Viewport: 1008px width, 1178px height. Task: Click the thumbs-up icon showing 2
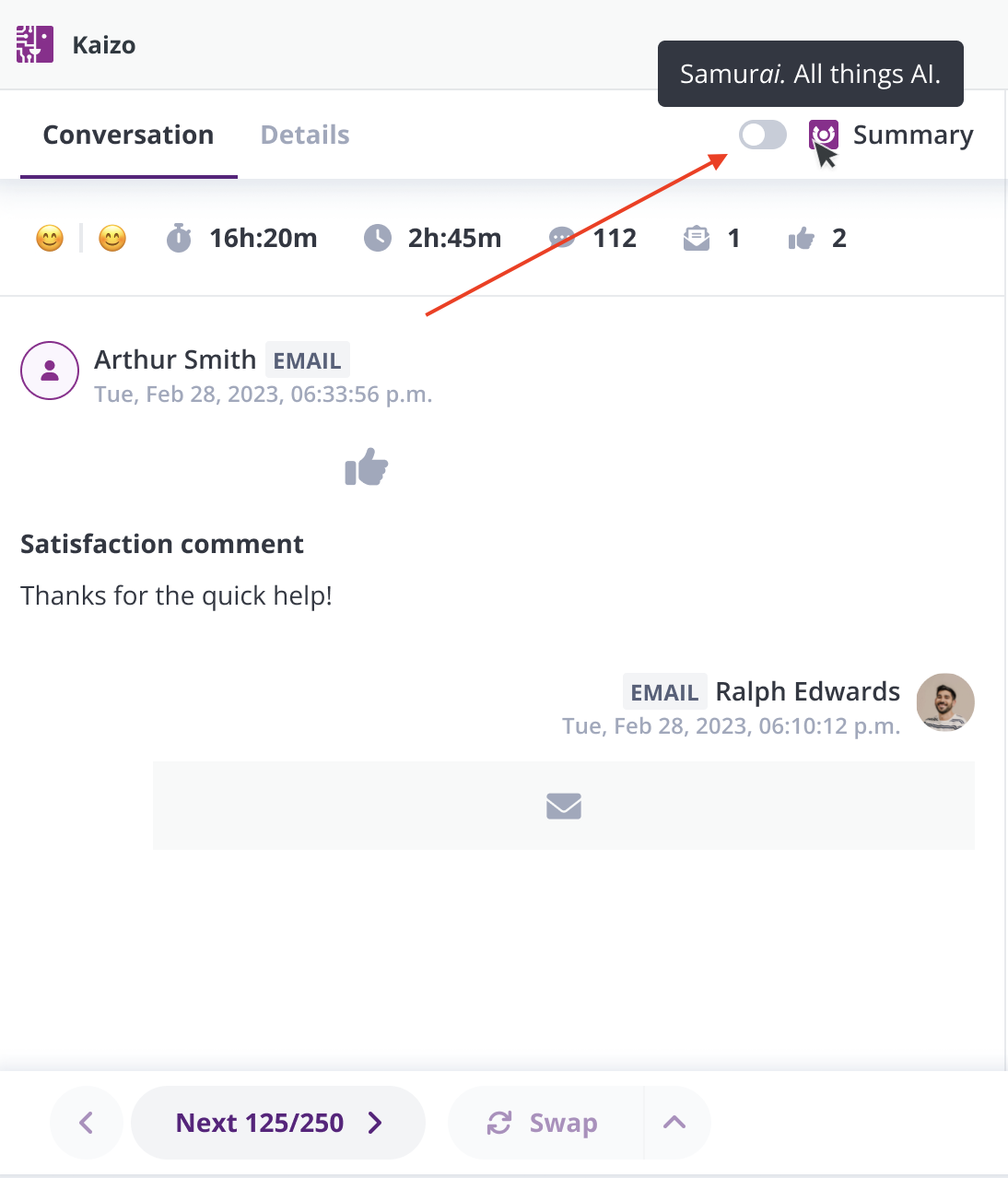pyautogui.click(x=802, y=239)
